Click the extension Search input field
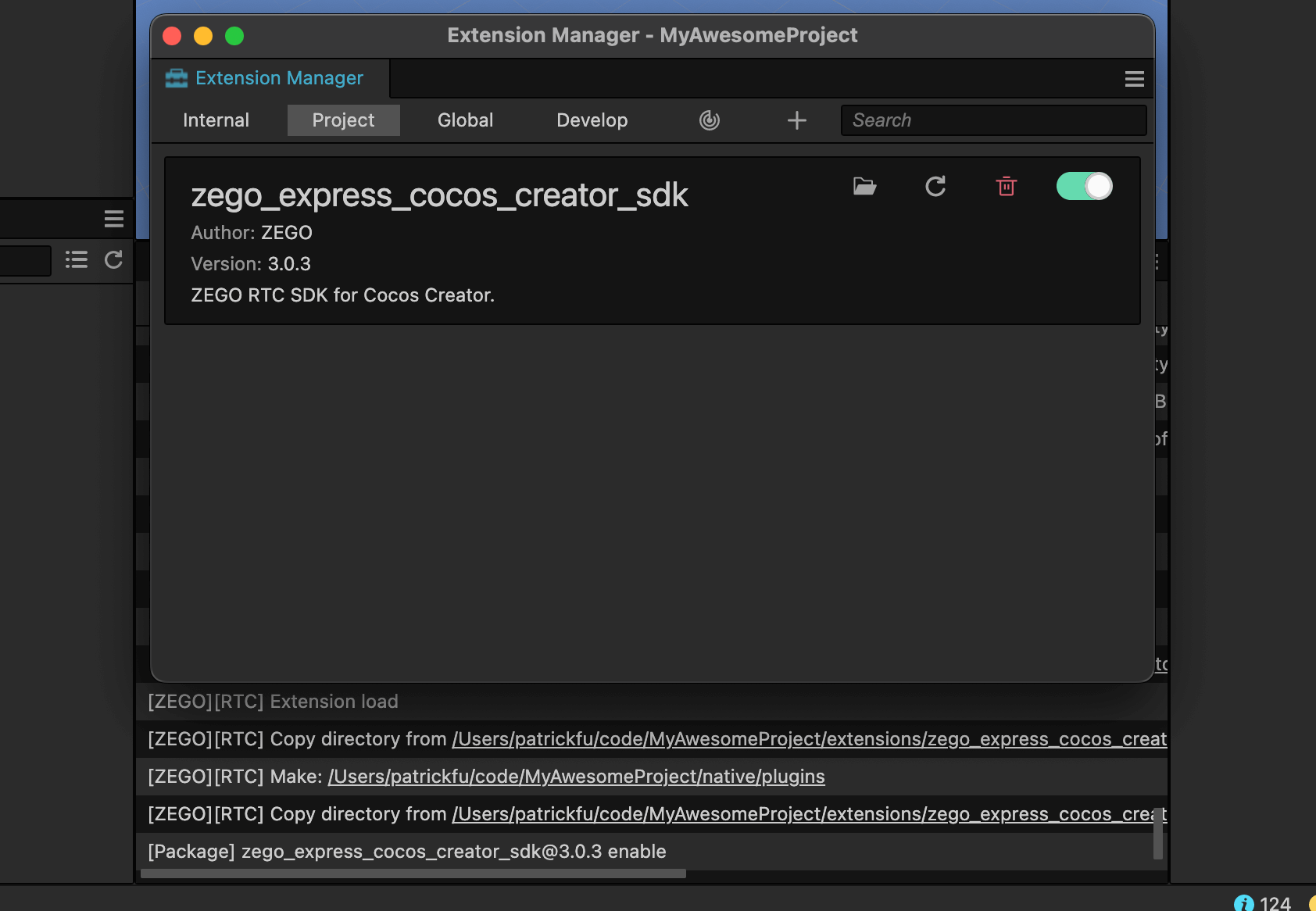The height and width of the screenshot is (911, 1316). coord(992,120)
